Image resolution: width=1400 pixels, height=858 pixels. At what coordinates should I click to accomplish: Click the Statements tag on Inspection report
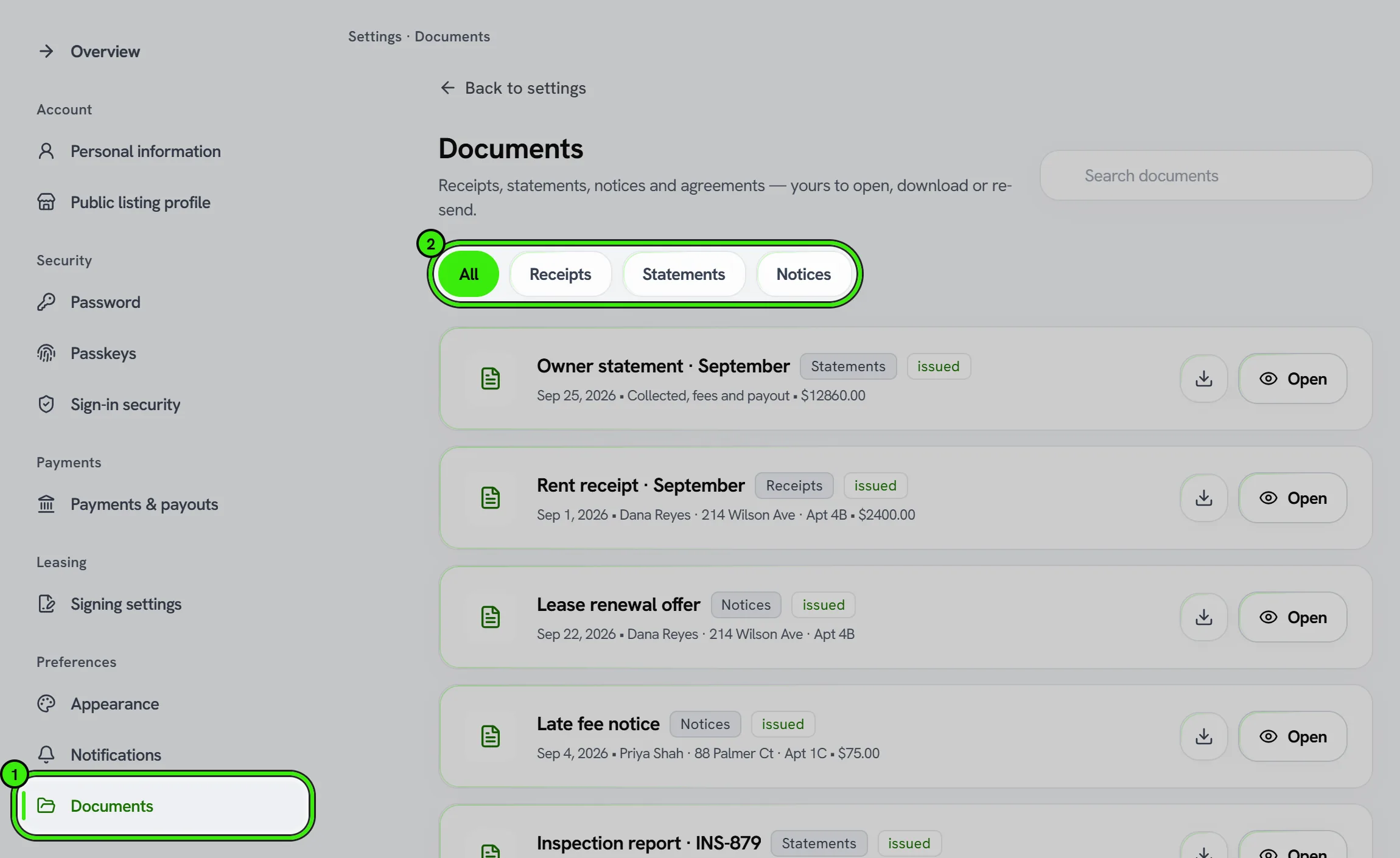819,843
